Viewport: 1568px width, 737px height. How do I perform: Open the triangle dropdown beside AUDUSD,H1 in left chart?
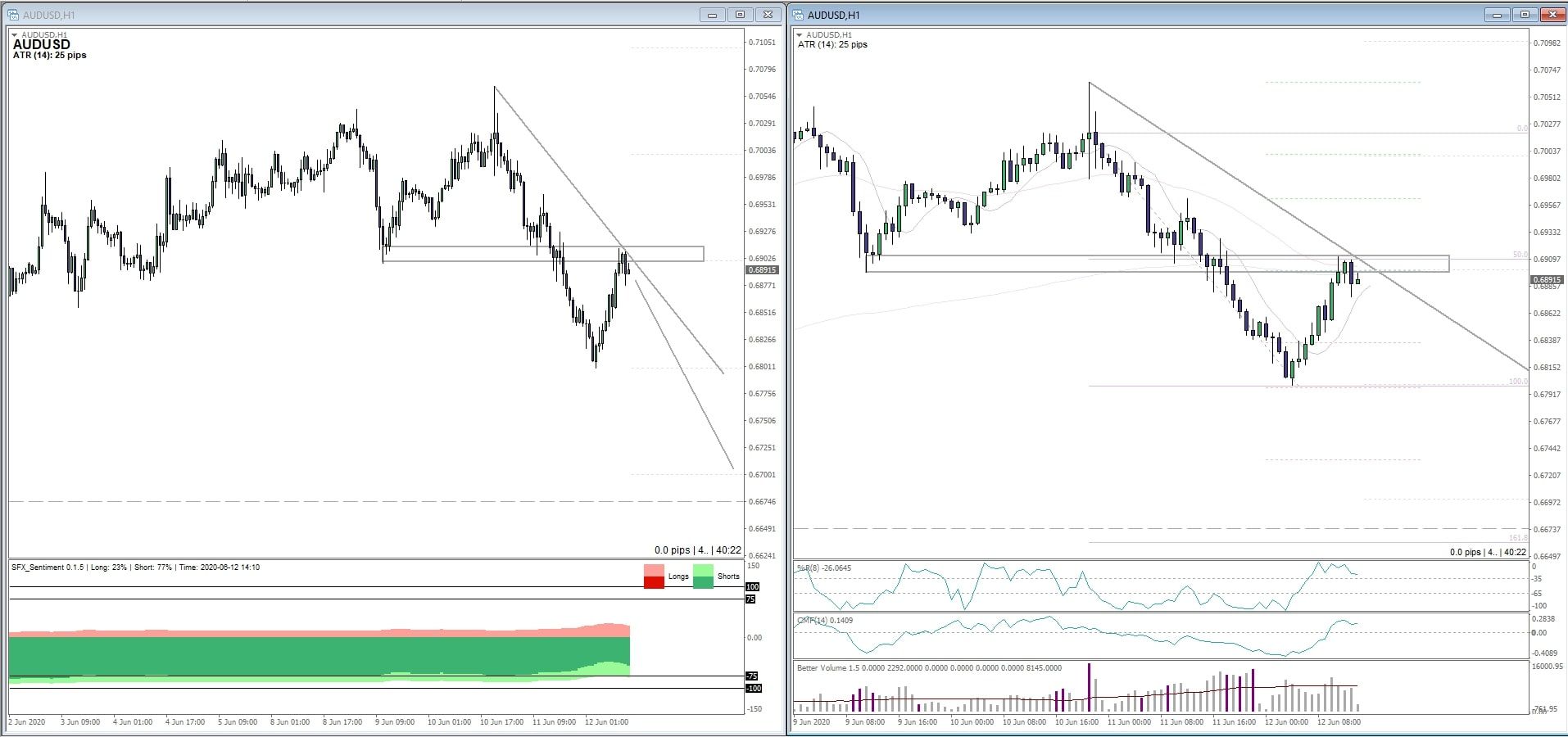(16, 35)
